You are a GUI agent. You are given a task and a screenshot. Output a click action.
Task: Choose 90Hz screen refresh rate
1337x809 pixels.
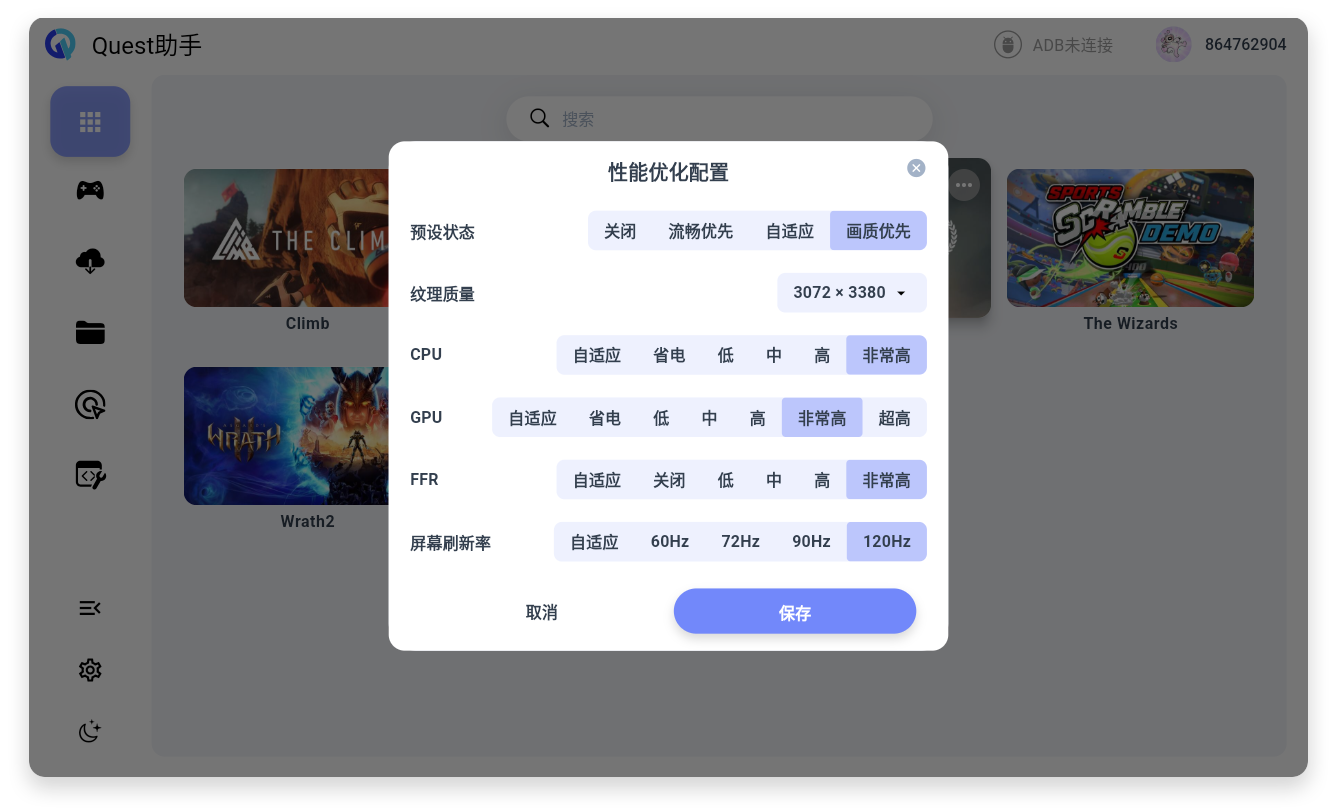[811, 542]
